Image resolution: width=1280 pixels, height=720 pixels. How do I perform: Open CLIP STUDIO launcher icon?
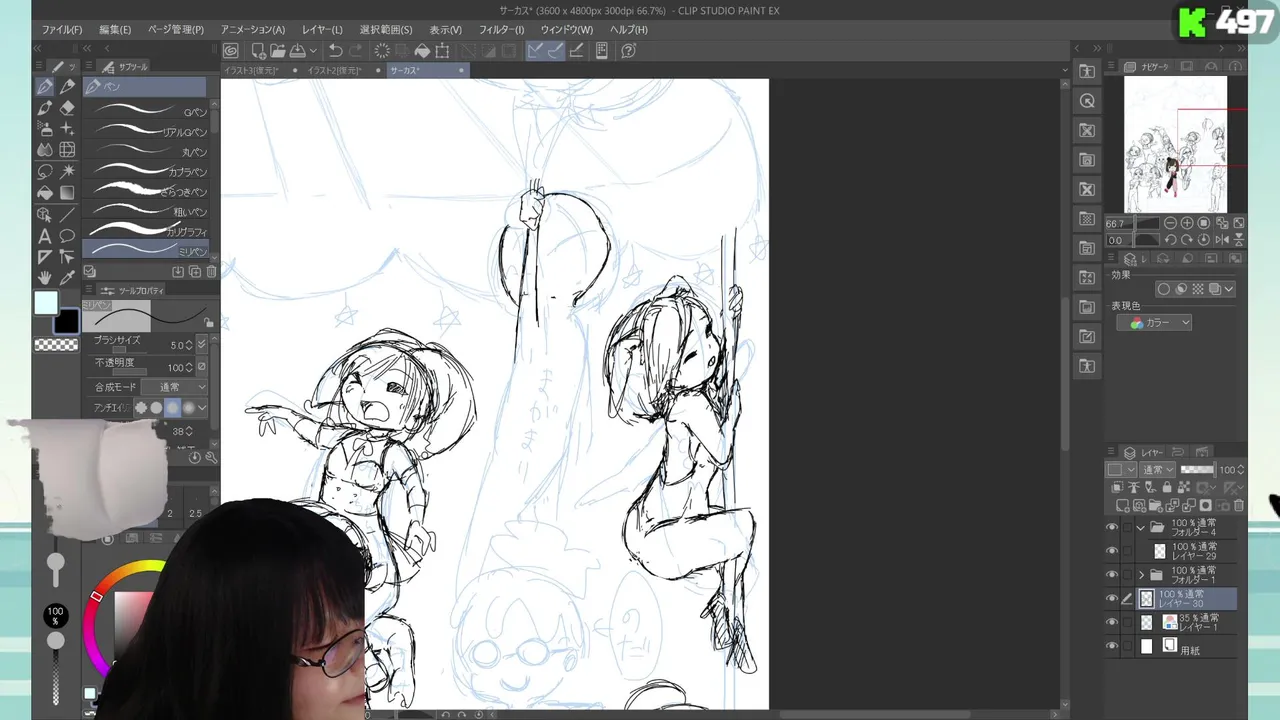click(x=231, y=51)
